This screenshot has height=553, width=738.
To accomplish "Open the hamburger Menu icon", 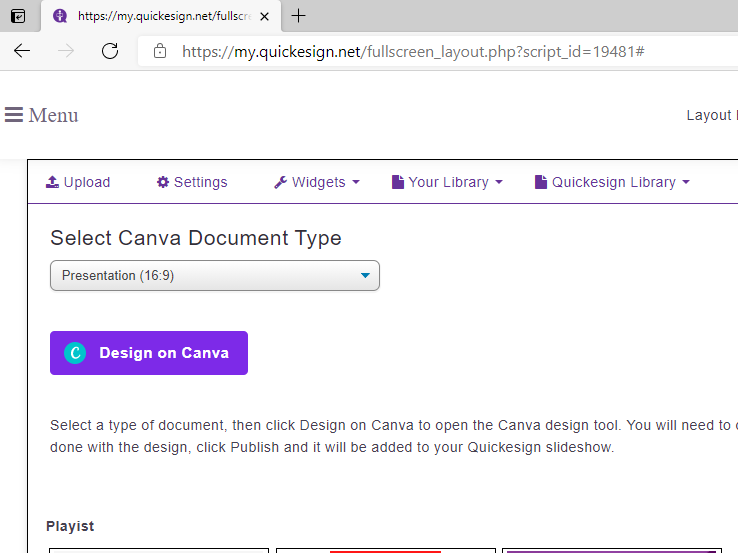I will point(14,115).
